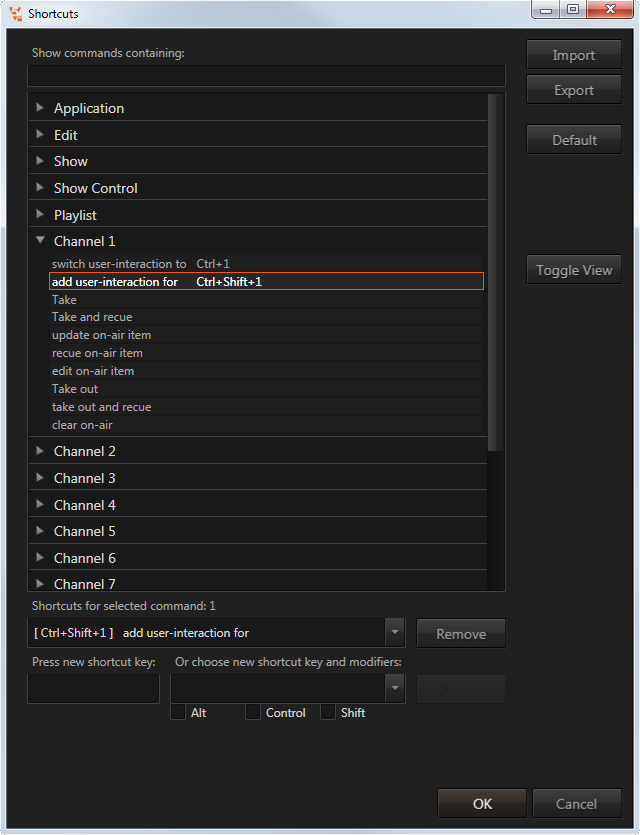Expand the Channel 2 category

coord(40,451)
